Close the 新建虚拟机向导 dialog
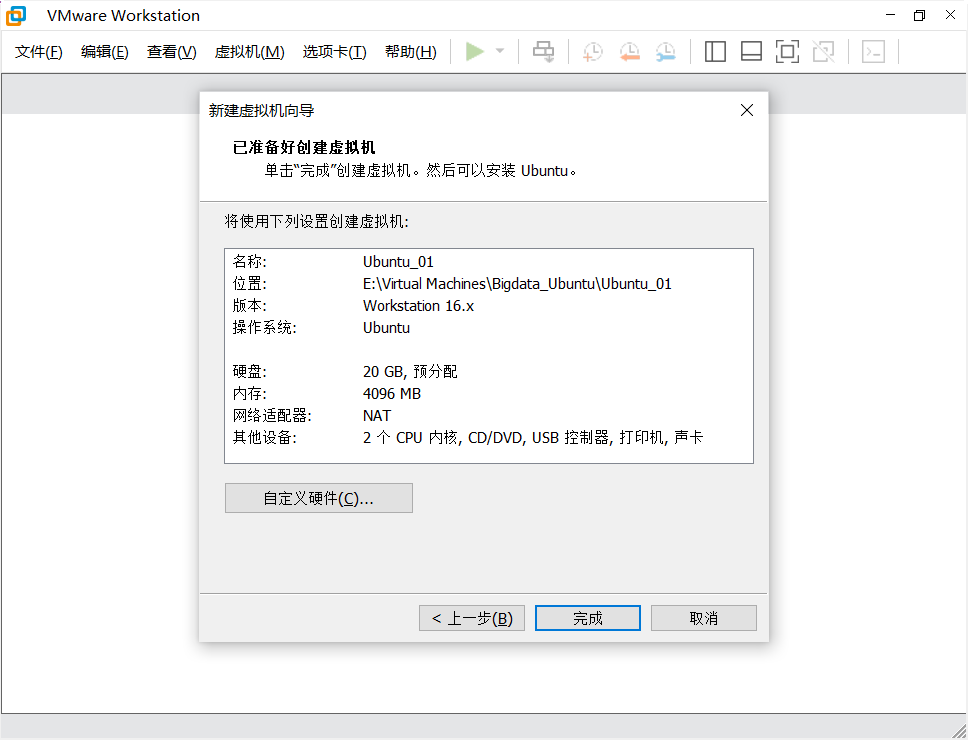Screen dimensions: 968x740 [747, 110]
